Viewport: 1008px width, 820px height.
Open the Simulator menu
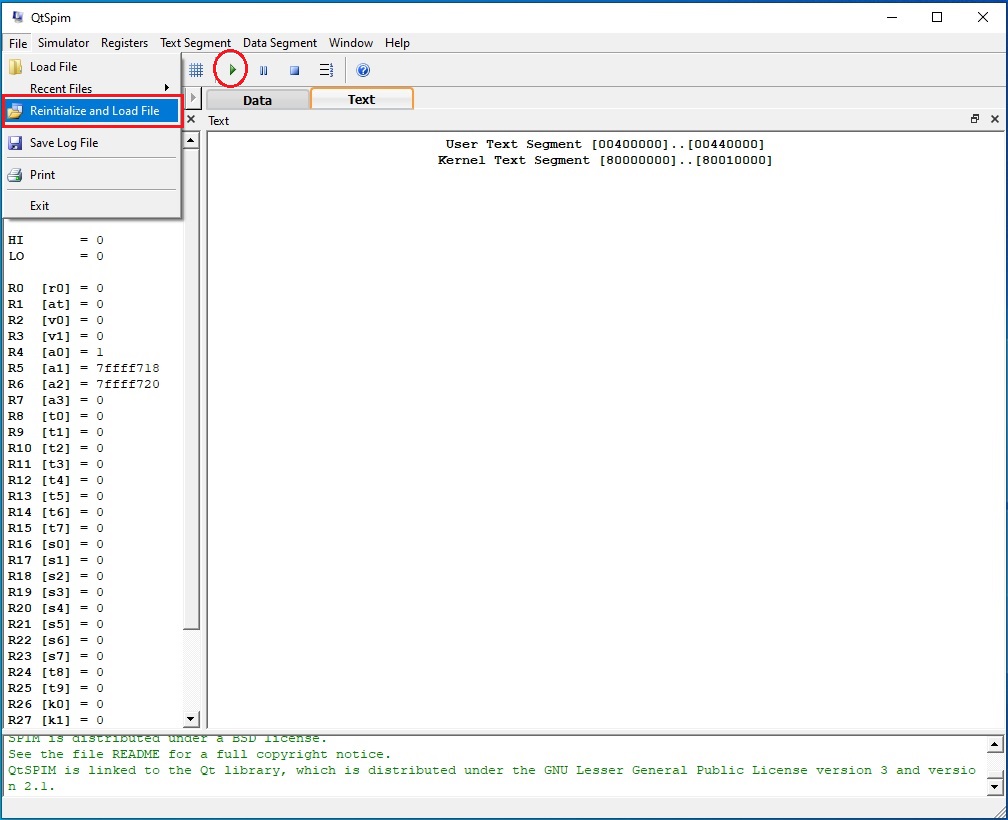click(x=64, y=43)
